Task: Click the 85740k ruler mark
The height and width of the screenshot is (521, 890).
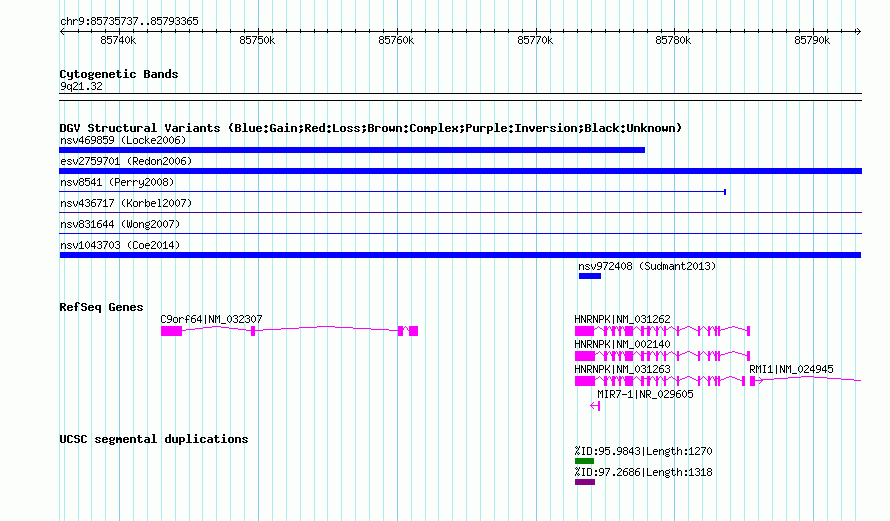Action: 118,40
